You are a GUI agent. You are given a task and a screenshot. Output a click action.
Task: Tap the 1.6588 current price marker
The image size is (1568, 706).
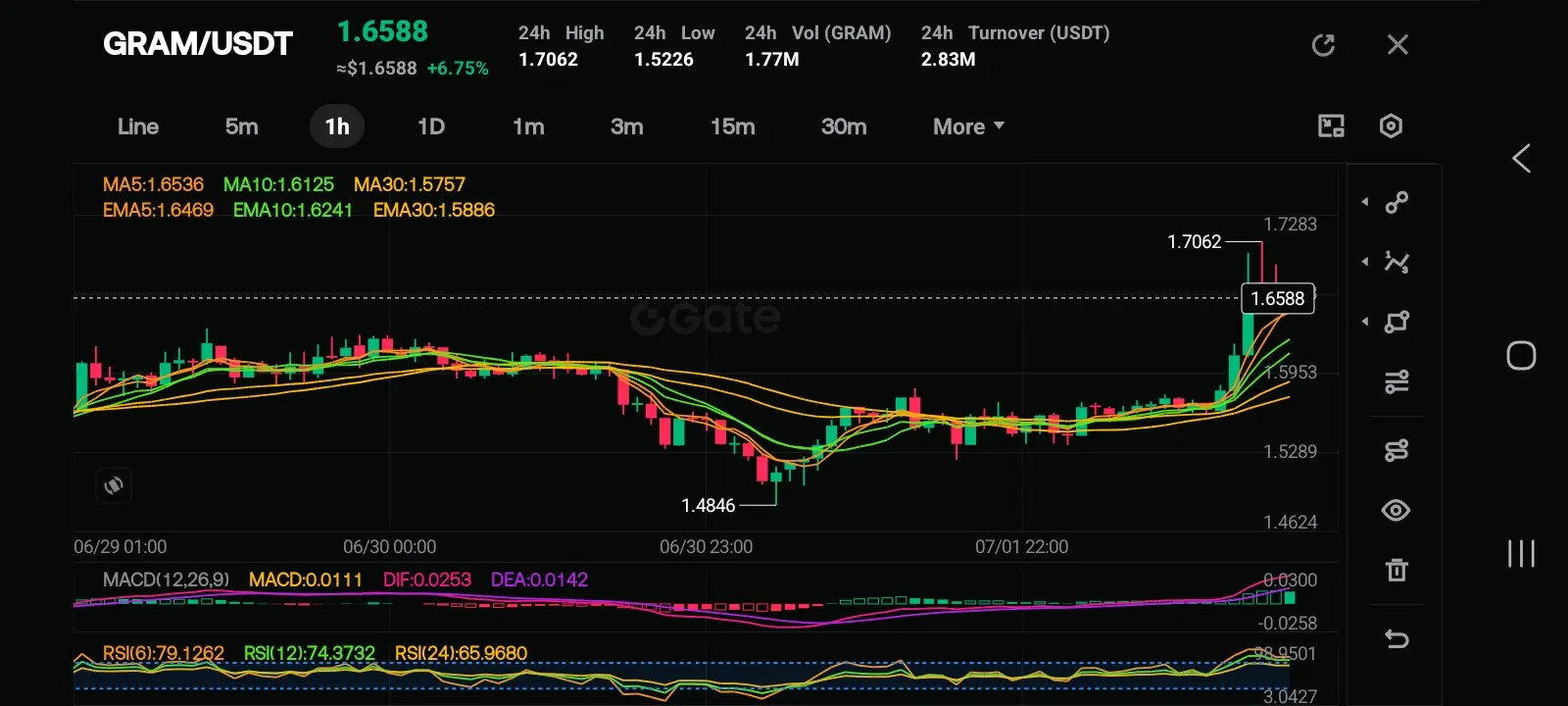point(1278,298)
